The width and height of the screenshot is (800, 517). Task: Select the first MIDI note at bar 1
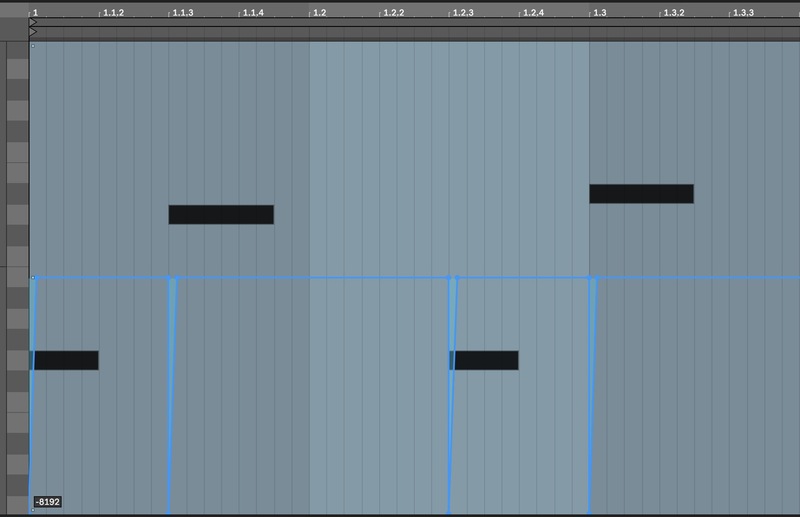point(66,360)
